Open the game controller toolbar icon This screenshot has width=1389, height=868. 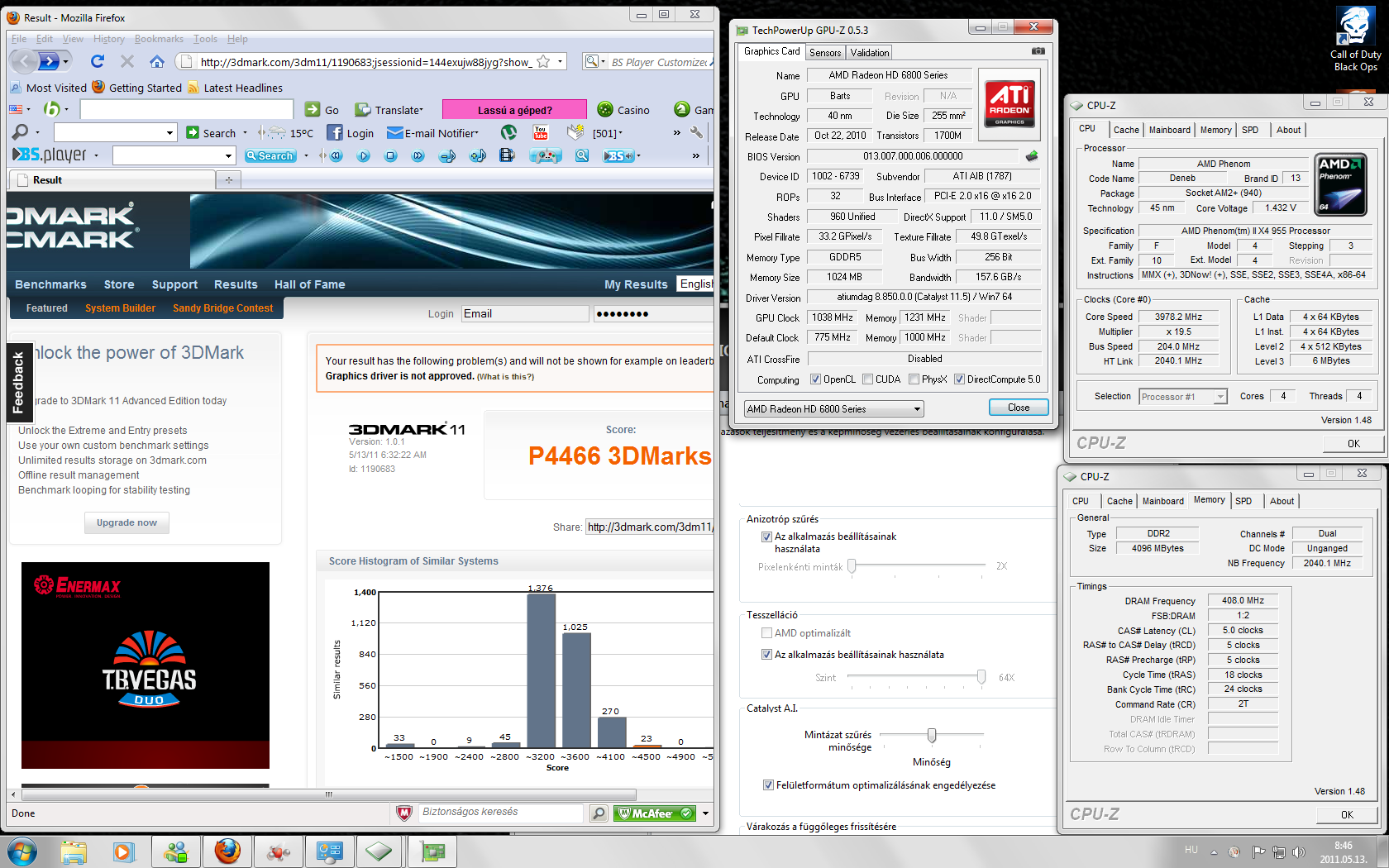click(x=545, y=155)
